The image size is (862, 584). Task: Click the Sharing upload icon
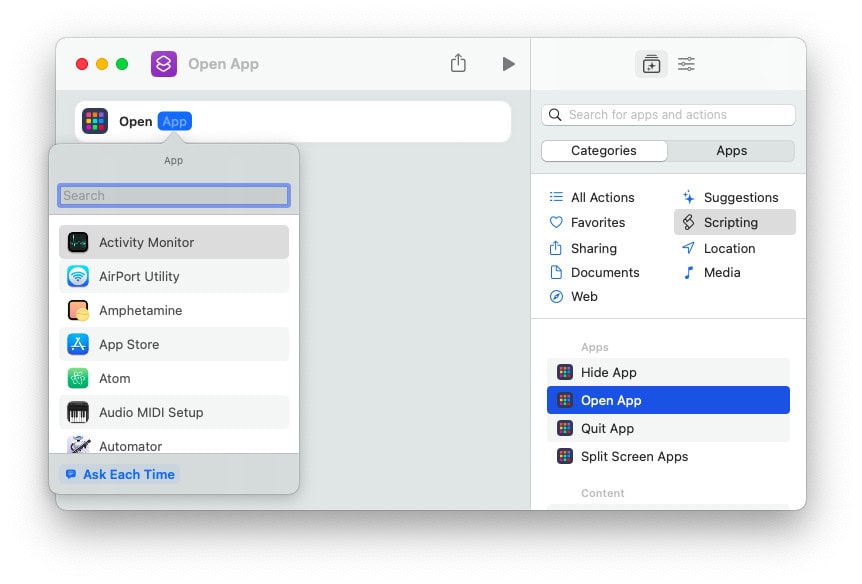click(556, 248)
